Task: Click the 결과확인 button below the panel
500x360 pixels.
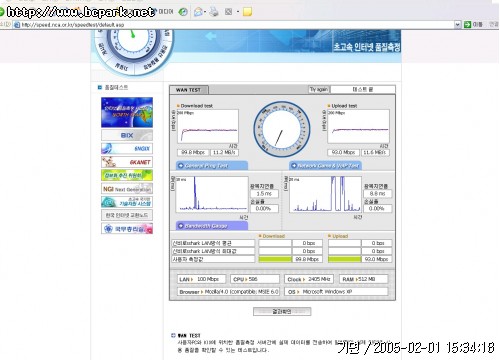Action: pos(282,311)
